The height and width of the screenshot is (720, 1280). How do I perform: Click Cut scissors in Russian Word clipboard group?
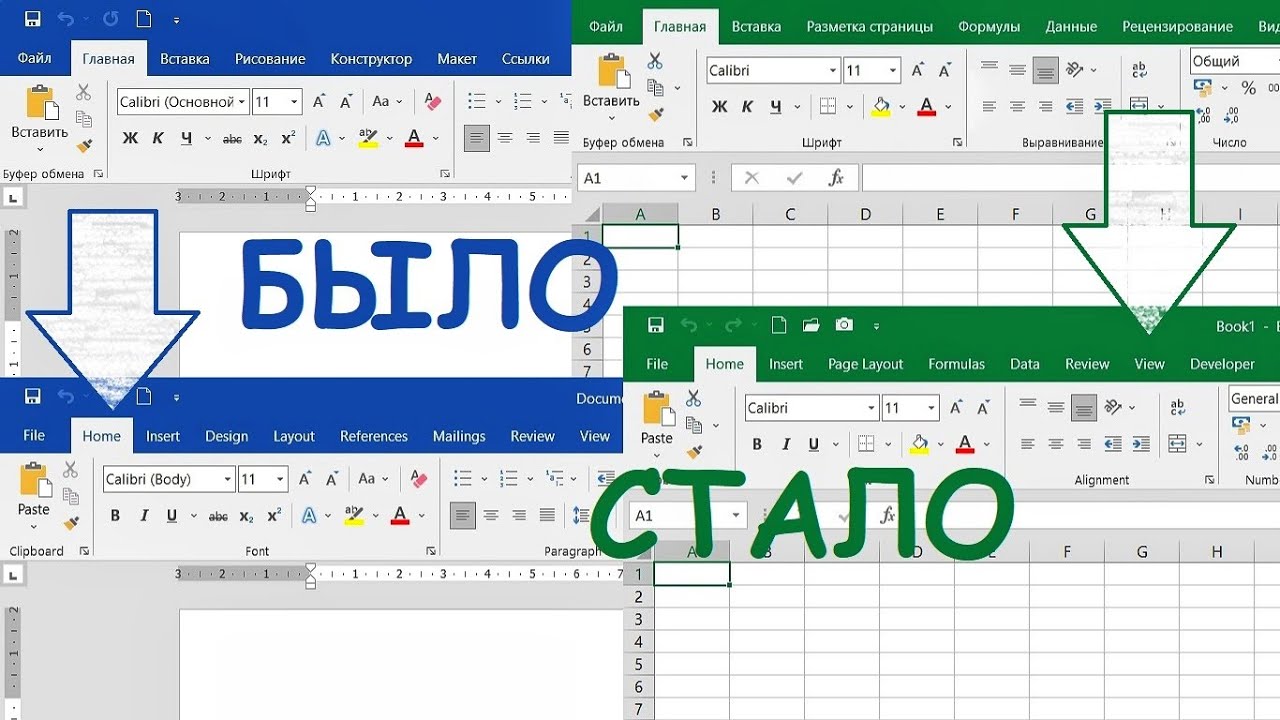[x=84, y=93]
